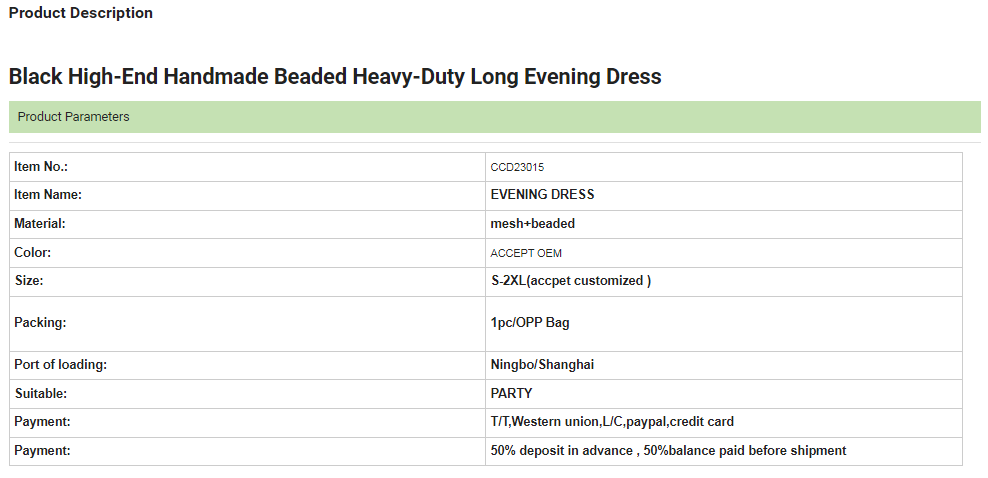Click the S-2XL size value
988x478 pixels.
[x=570, y=281]
